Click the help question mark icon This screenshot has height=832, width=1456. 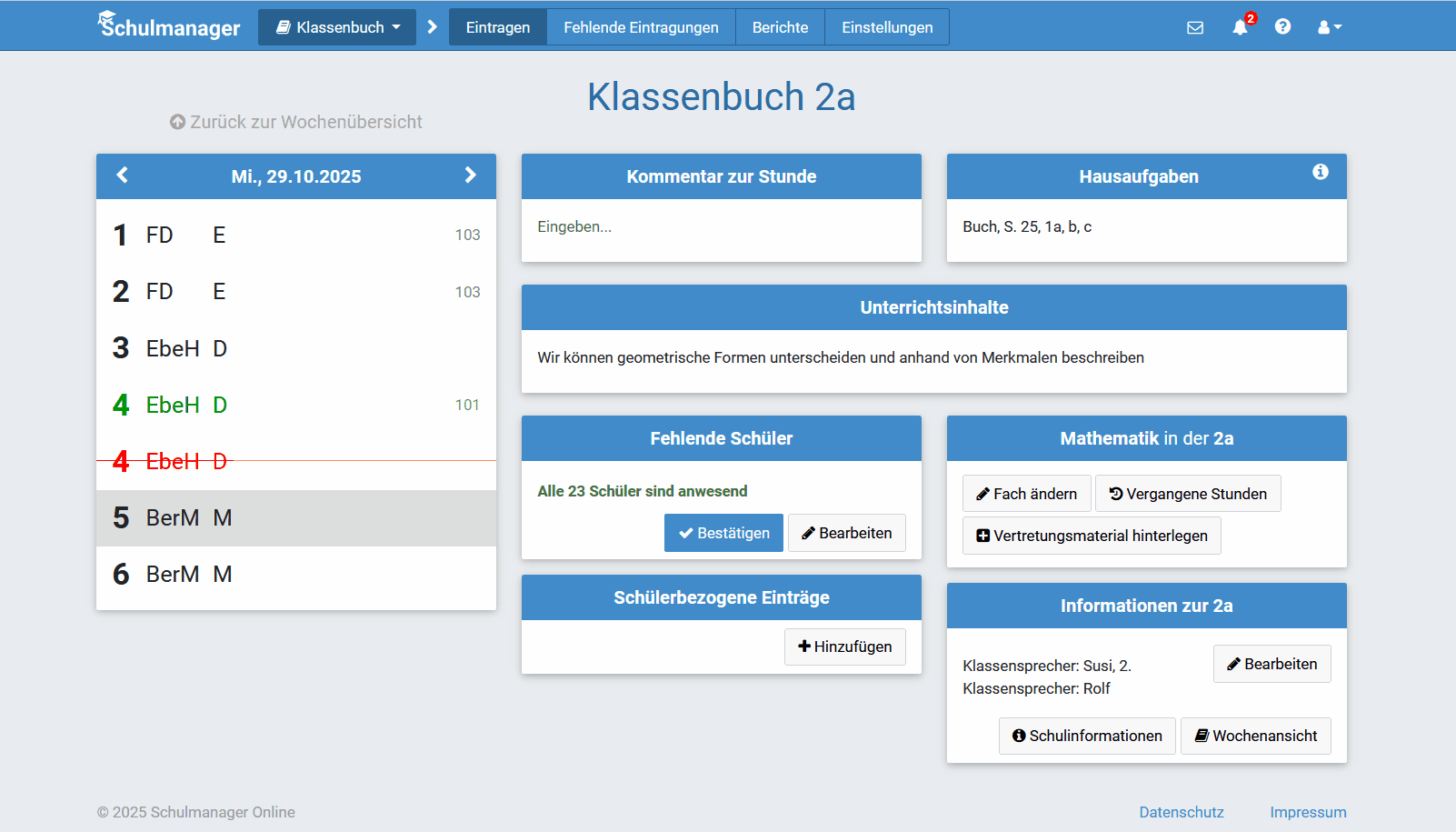click(1282, 27)
